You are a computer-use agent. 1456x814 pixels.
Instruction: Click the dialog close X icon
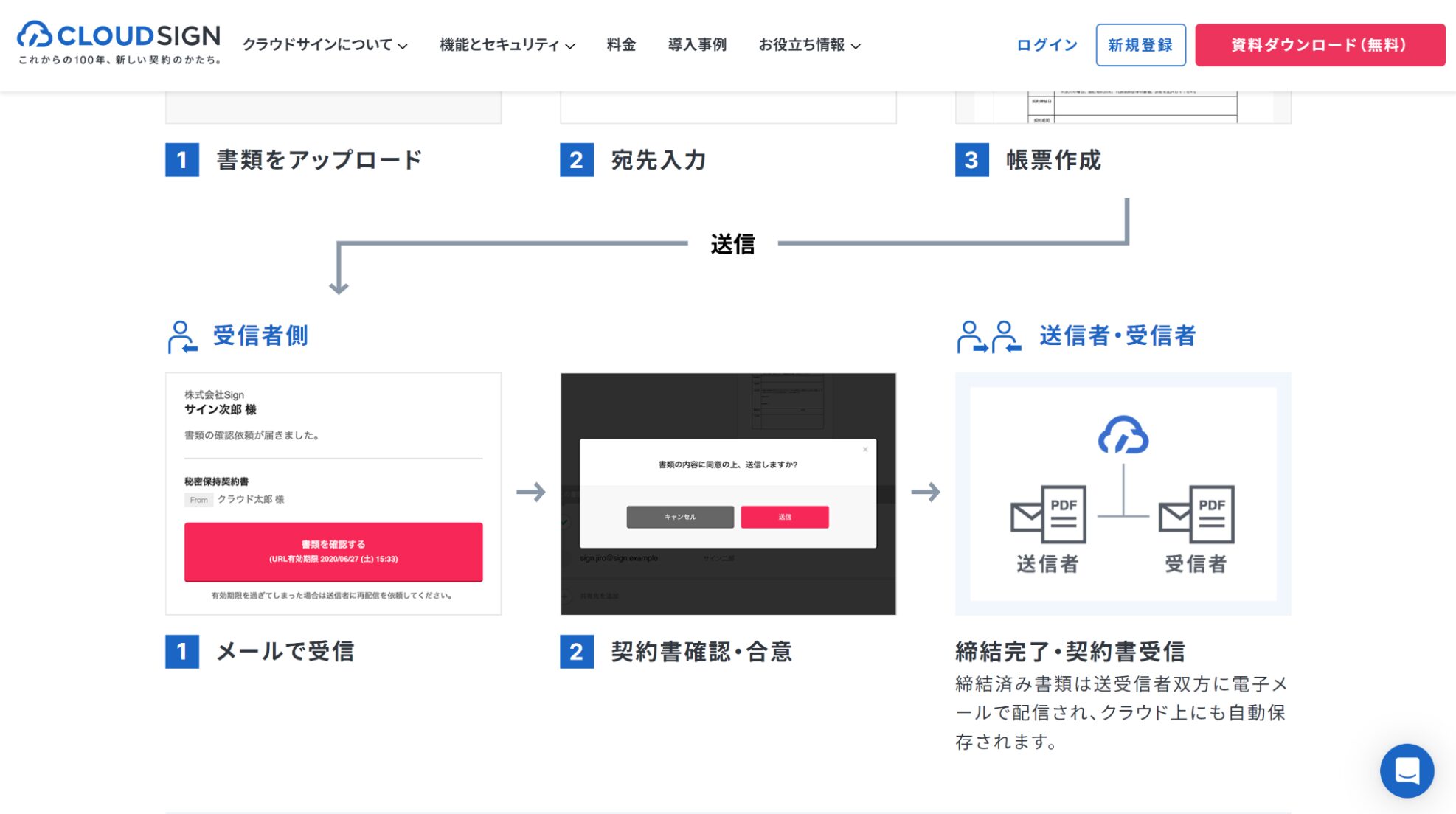tap(865, 449)
